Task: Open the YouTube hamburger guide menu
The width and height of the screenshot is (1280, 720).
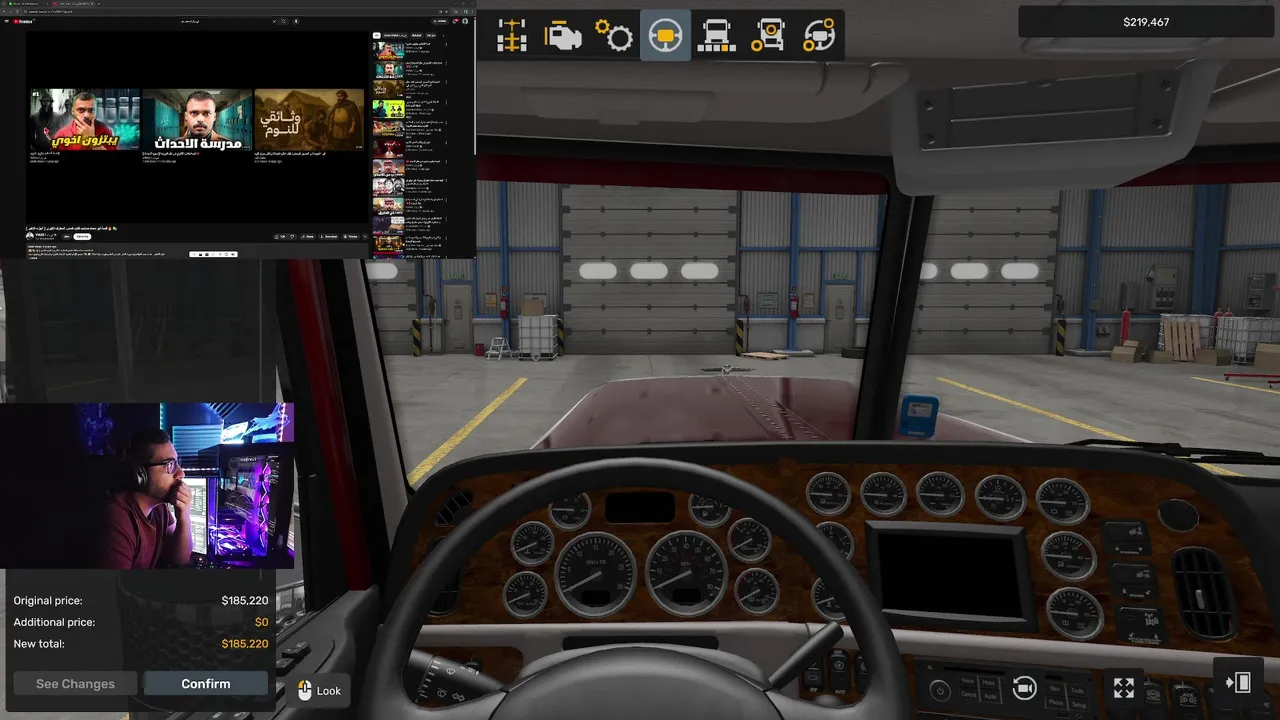Action: point(7,21)
